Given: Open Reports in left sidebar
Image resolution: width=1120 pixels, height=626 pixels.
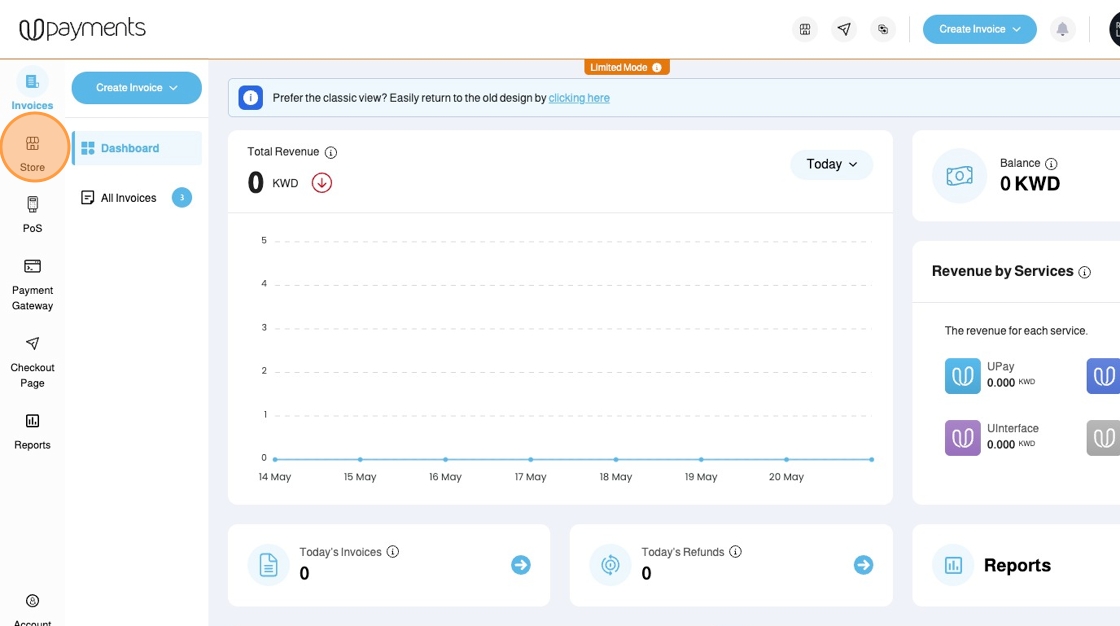Looking at the screenshot, I should (x=32, y=431).
